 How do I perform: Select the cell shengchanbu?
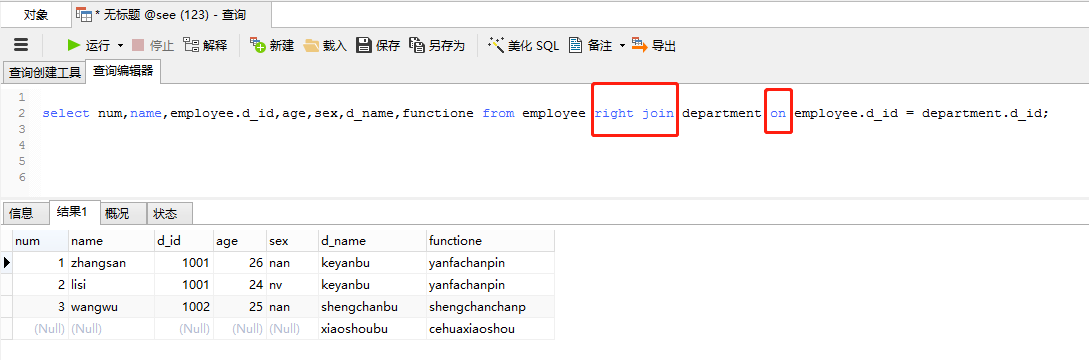pos(372,306)
